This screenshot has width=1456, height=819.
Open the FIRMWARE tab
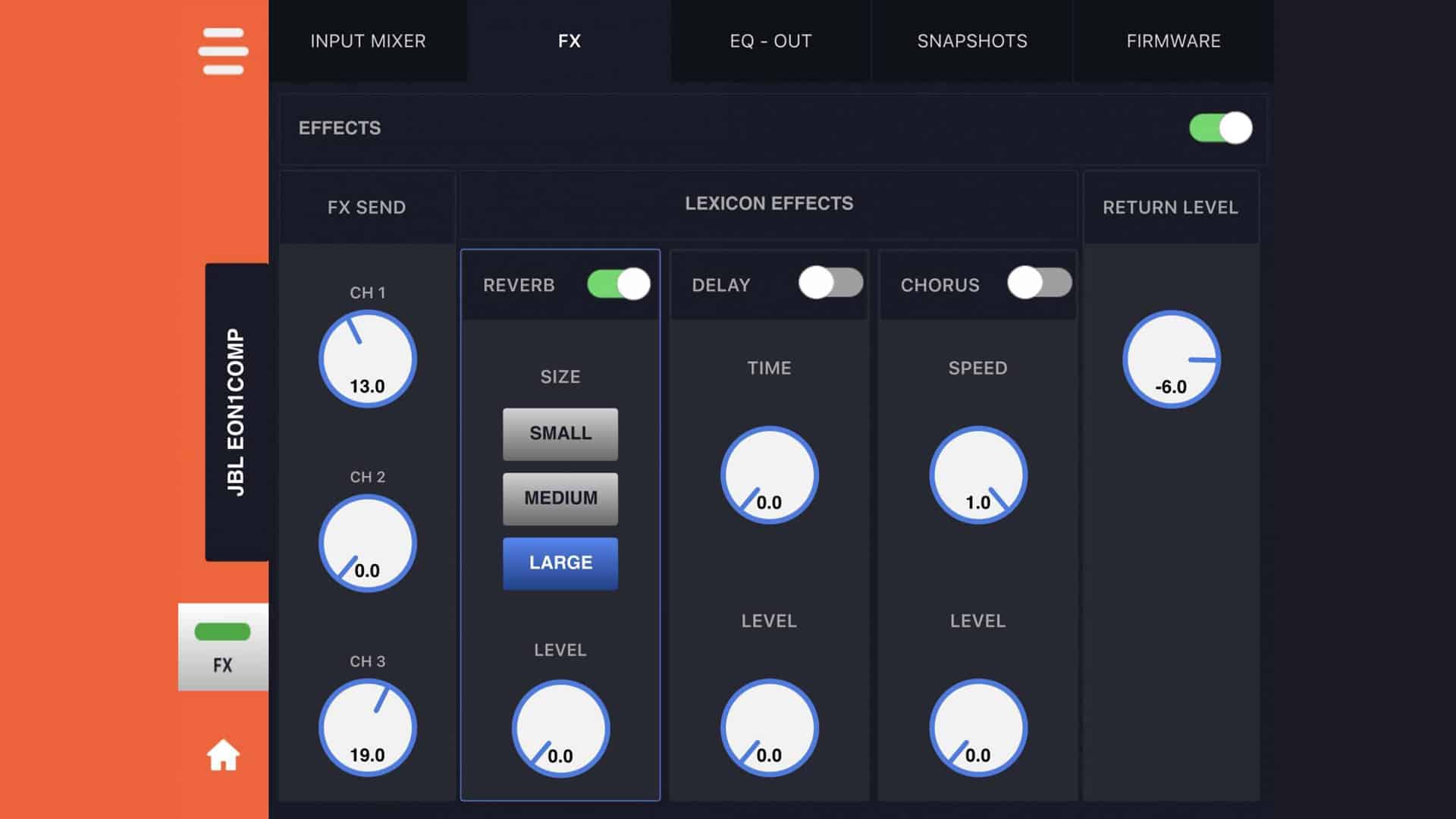[1173, 41]
